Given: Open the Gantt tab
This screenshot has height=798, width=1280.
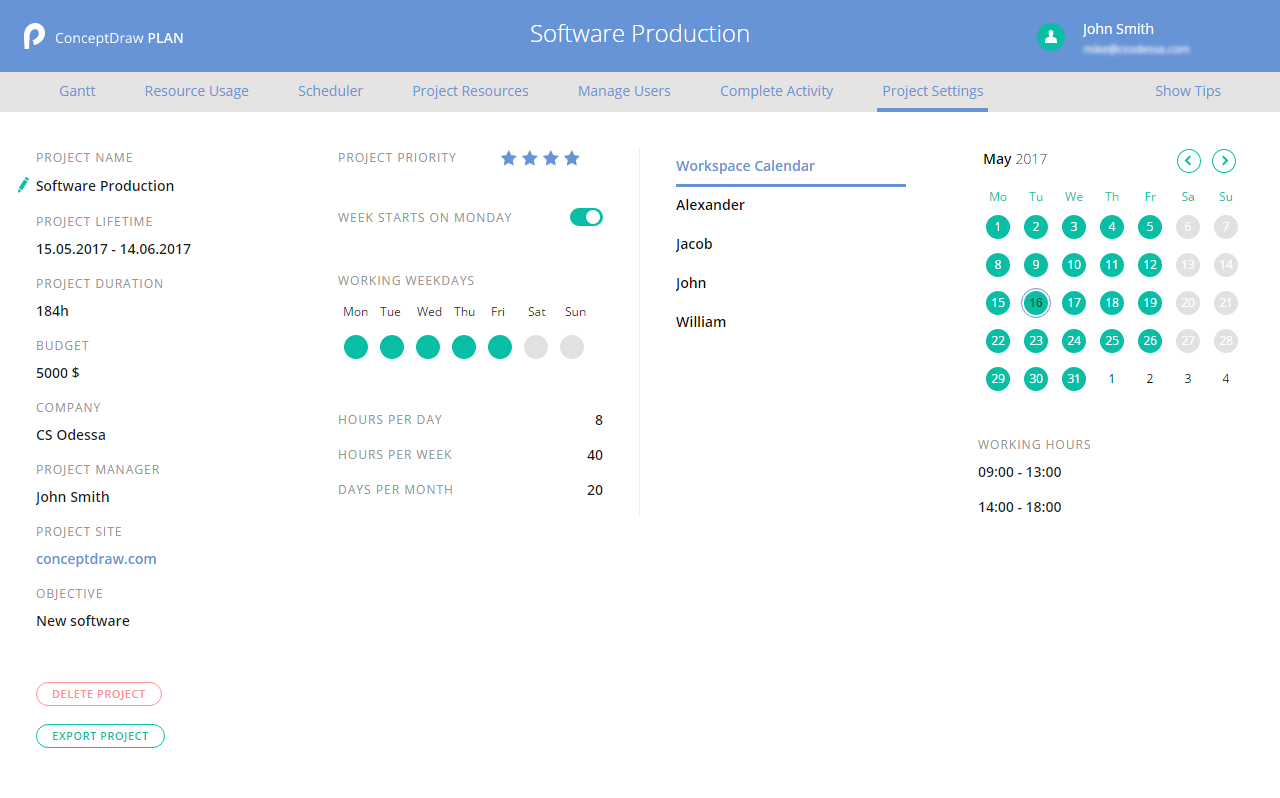Looking at the screenshot, I should (x=77, y=91).
